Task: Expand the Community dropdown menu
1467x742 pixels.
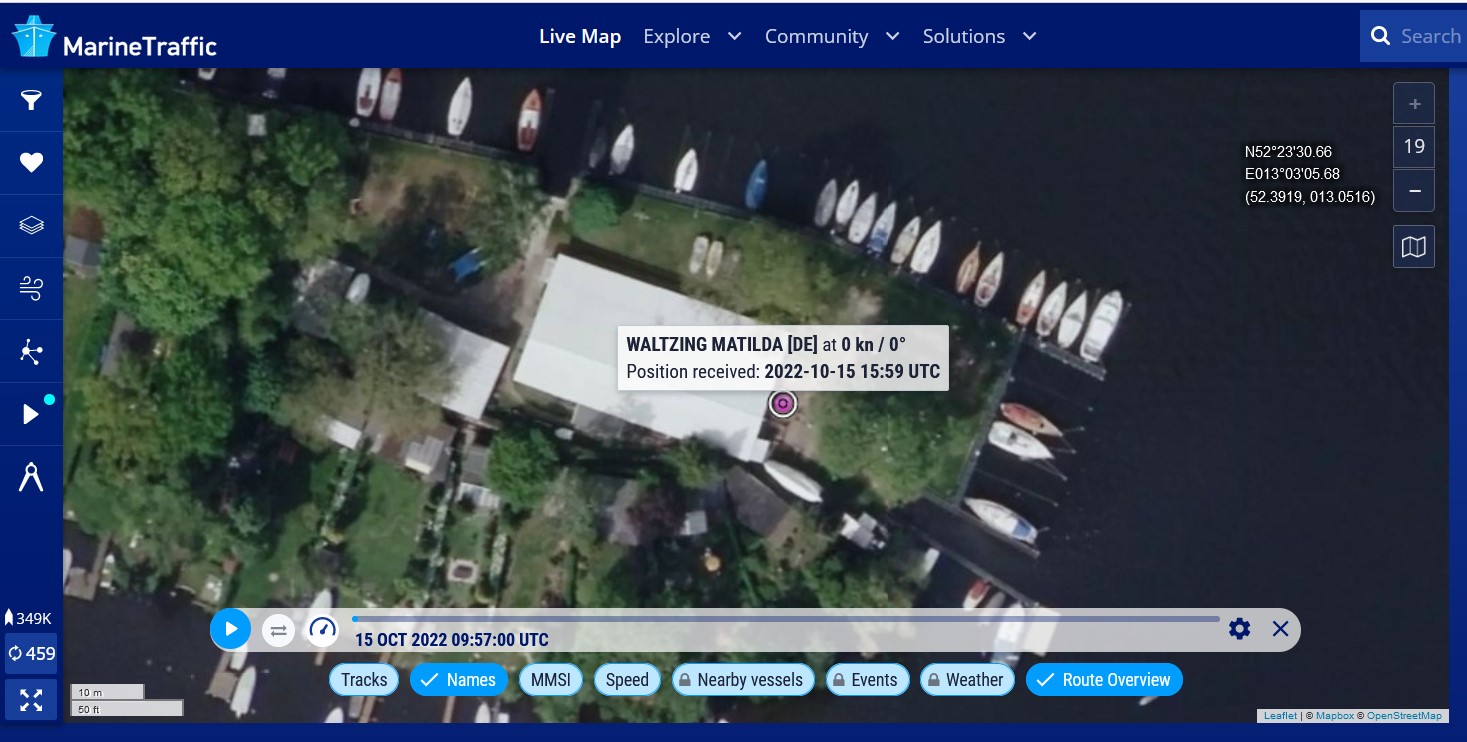Action: 831,36
